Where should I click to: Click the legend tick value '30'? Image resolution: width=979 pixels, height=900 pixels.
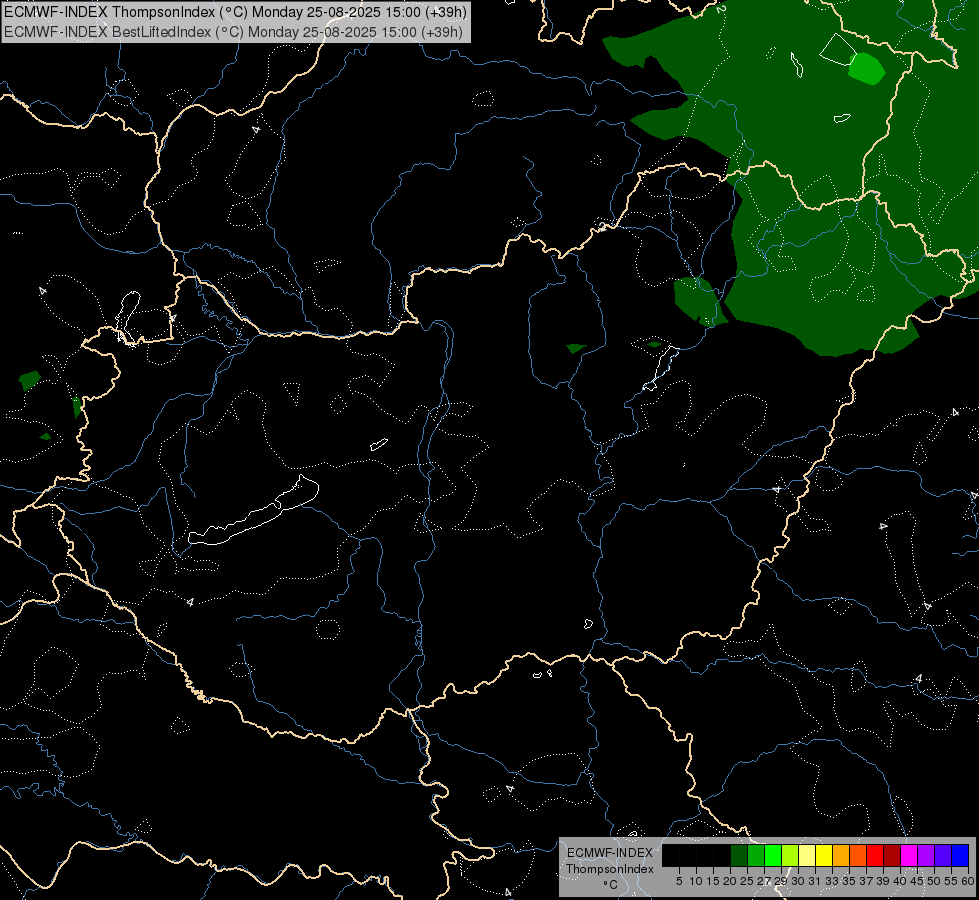click(x=798, y=881)
